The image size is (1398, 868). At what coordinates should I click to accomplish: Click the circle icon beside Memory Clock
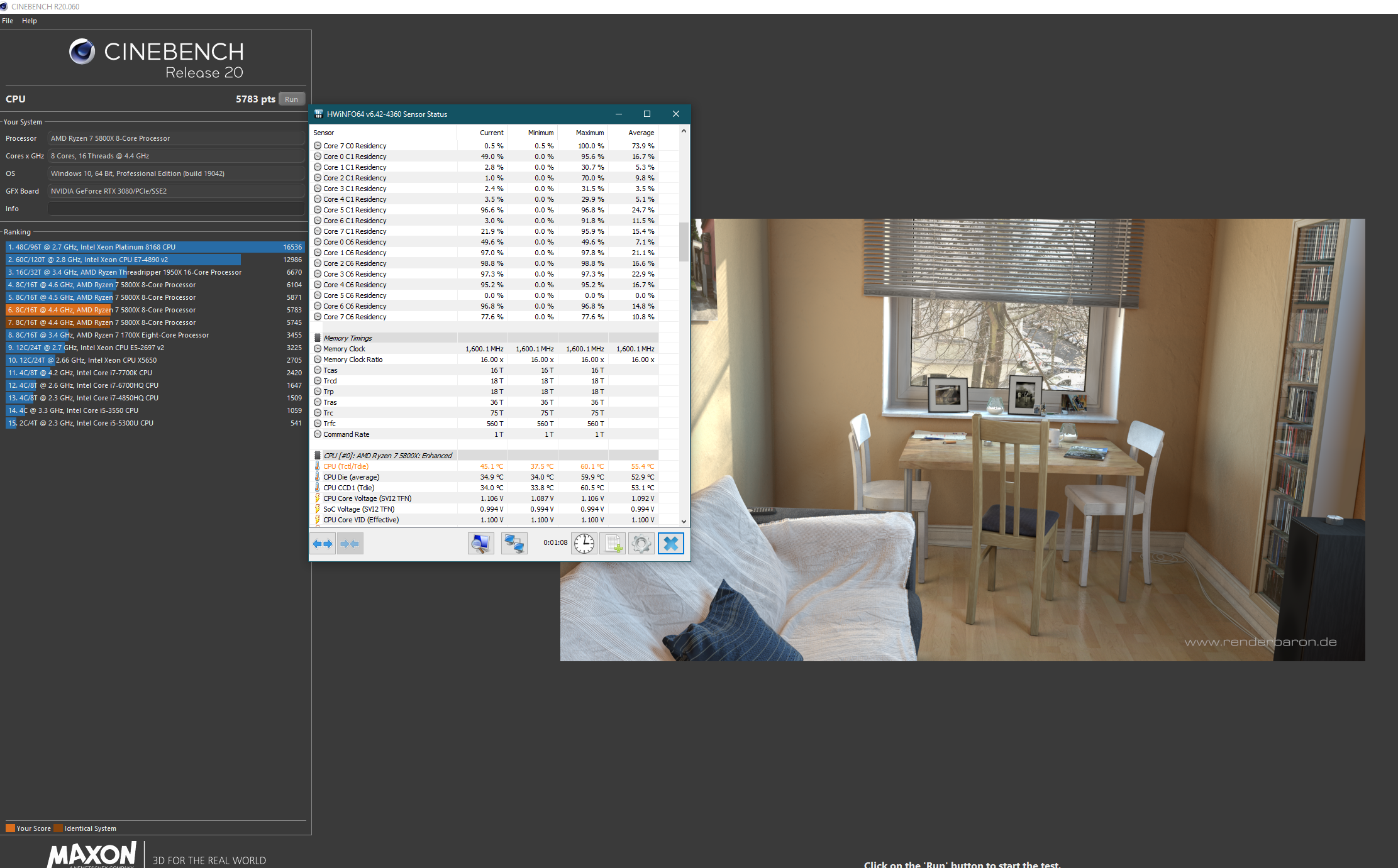tap(318, 349)
